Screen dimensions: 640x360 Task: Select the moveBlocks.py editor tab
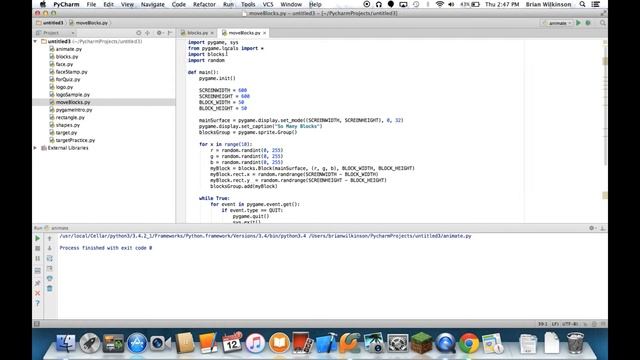[x=244, y=33]
